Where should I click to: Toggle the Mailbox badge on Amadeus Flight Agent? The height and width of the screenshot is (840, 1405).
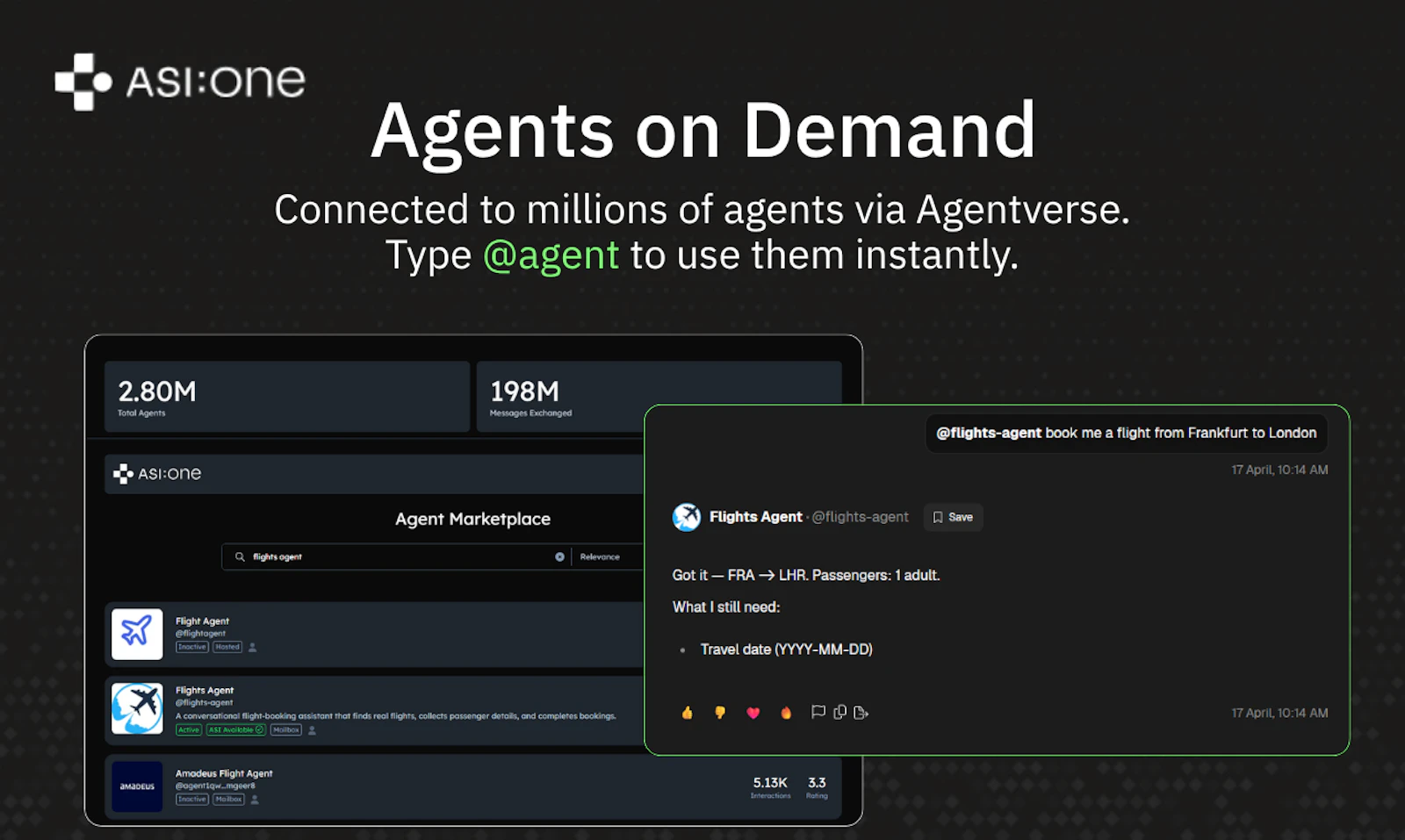(228, 799)
